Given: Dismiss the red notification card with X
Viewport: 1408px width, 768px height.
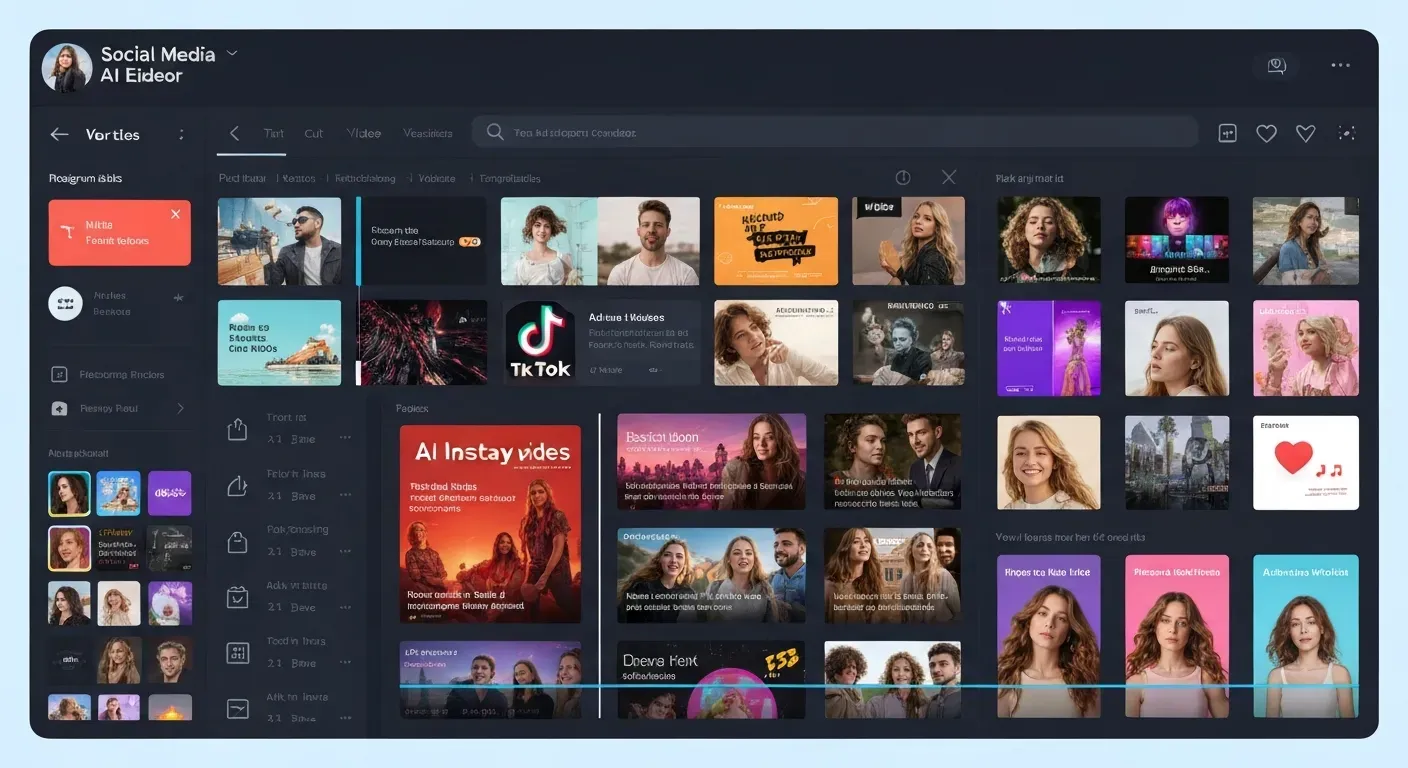Looking at the screenshot, I should [175, 213].
